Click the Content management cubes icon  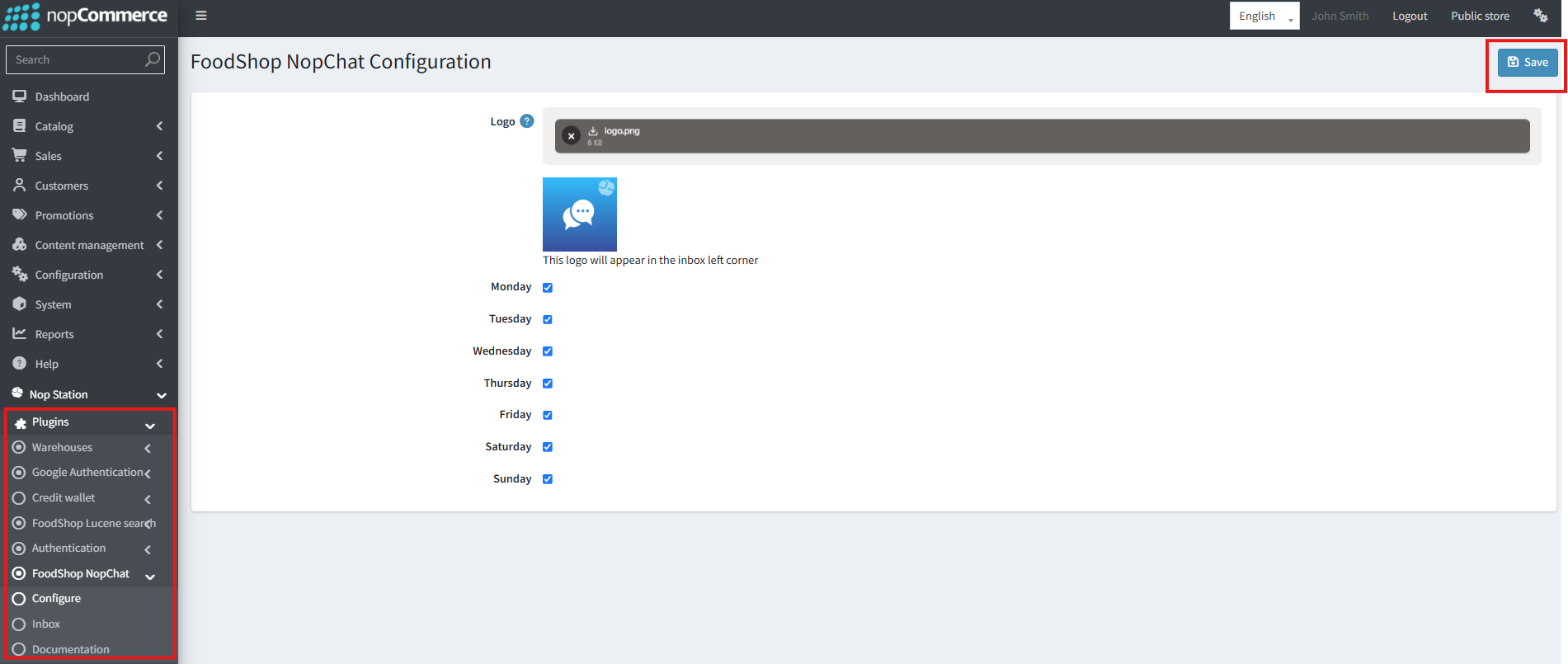click(x=20, y=245)
